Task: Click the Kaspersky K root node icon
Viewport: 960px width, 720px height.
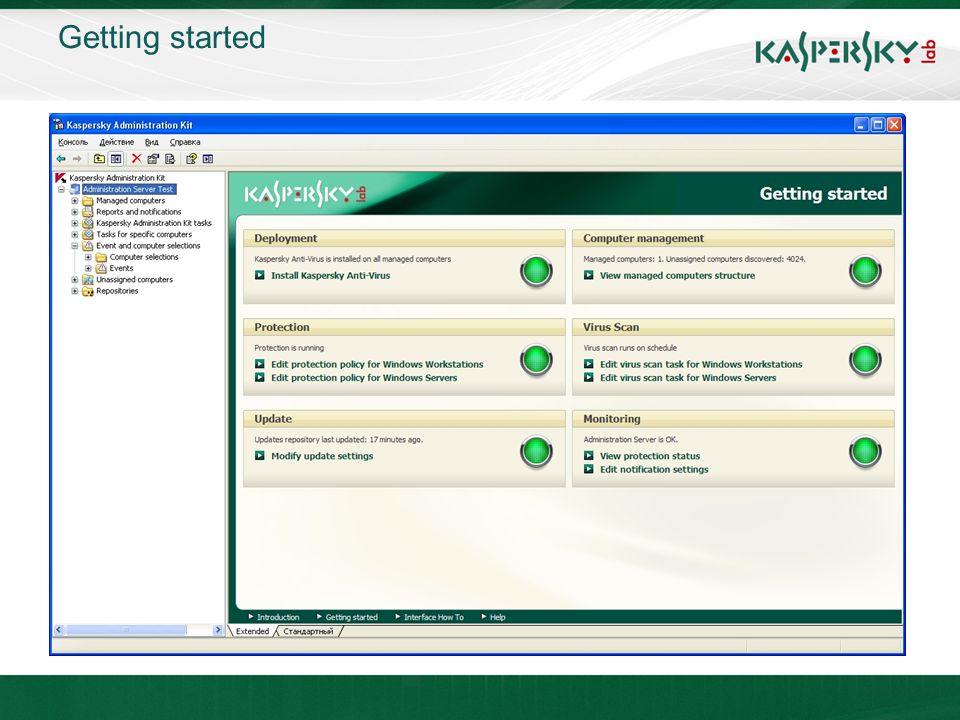Action: coord(61,178)
